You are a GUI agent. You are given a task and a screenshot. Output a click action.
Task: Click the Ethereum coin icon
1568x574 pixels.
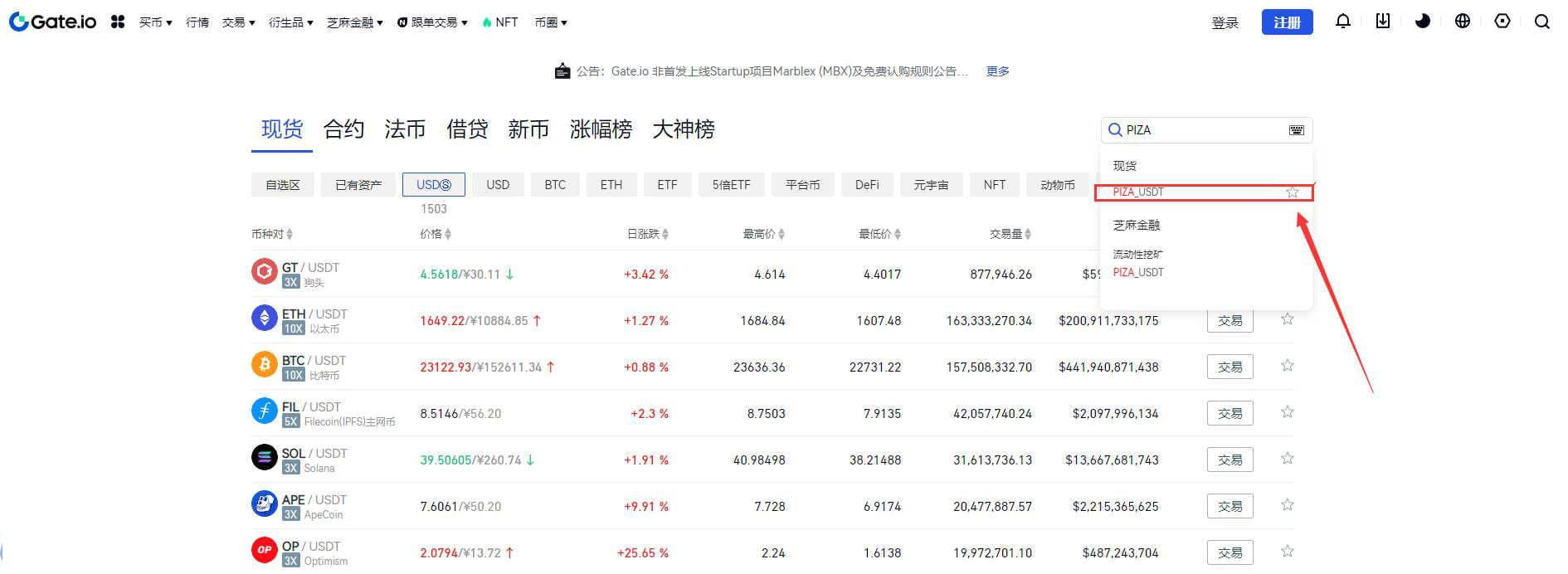[264, 318]
